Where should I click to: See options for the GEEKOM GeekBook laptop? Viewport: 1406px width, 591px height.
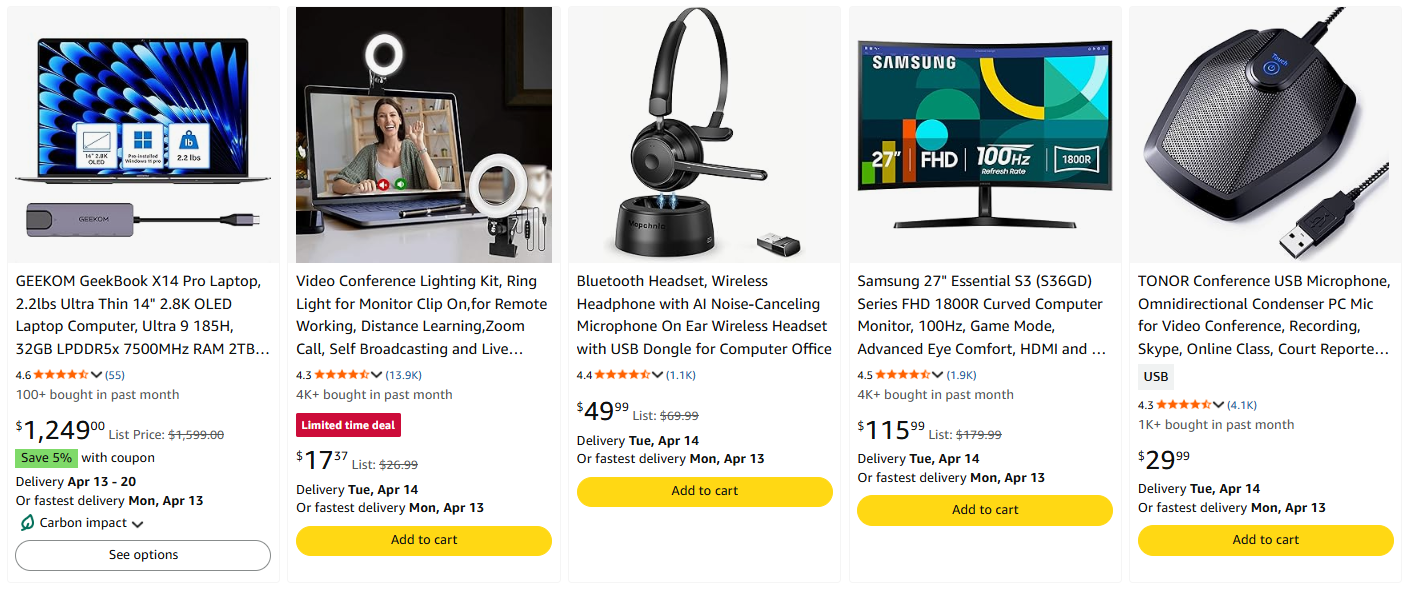tap(142, 555)
